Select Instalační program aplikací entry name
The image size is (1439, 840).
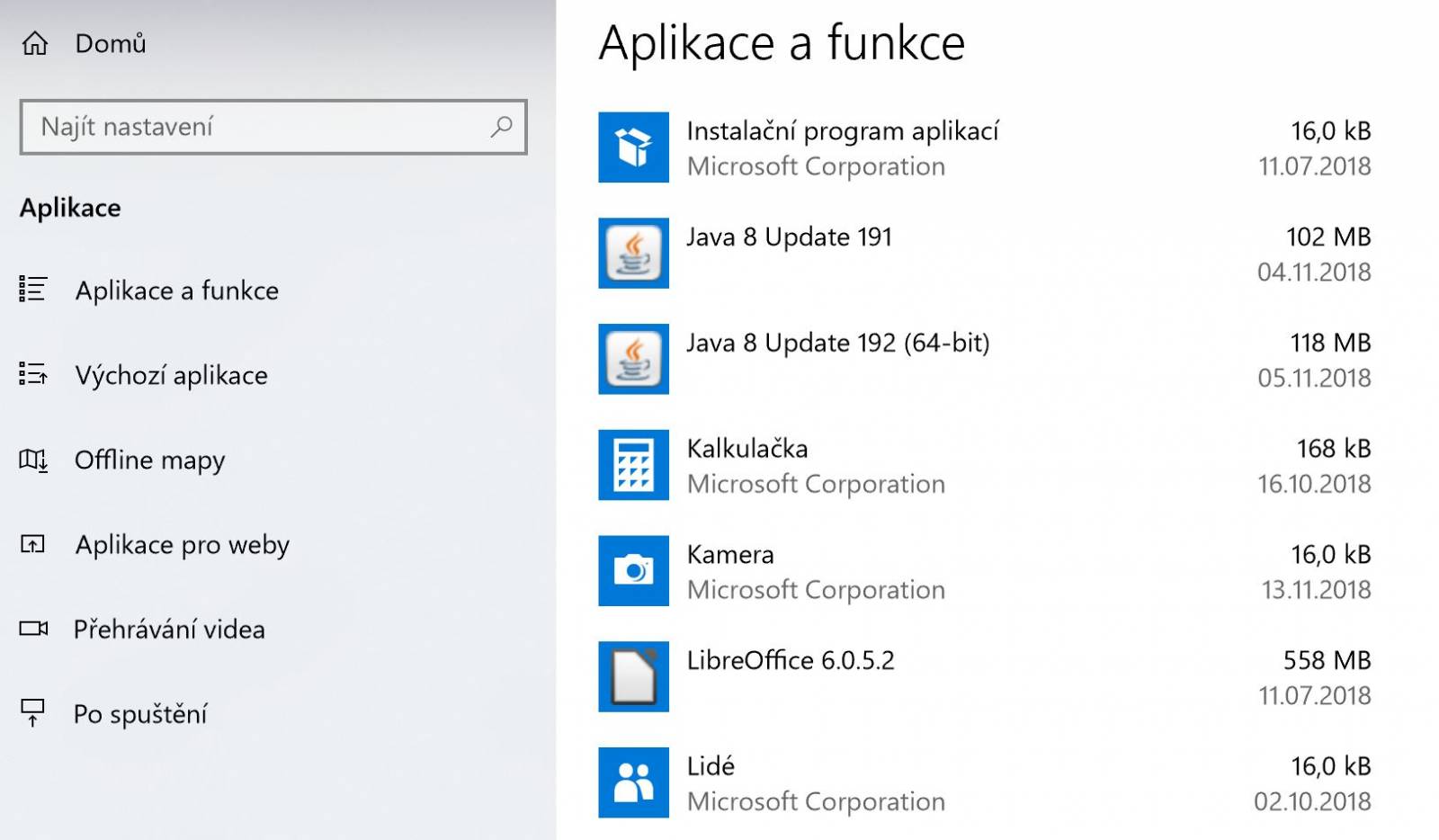coord(843,131)
